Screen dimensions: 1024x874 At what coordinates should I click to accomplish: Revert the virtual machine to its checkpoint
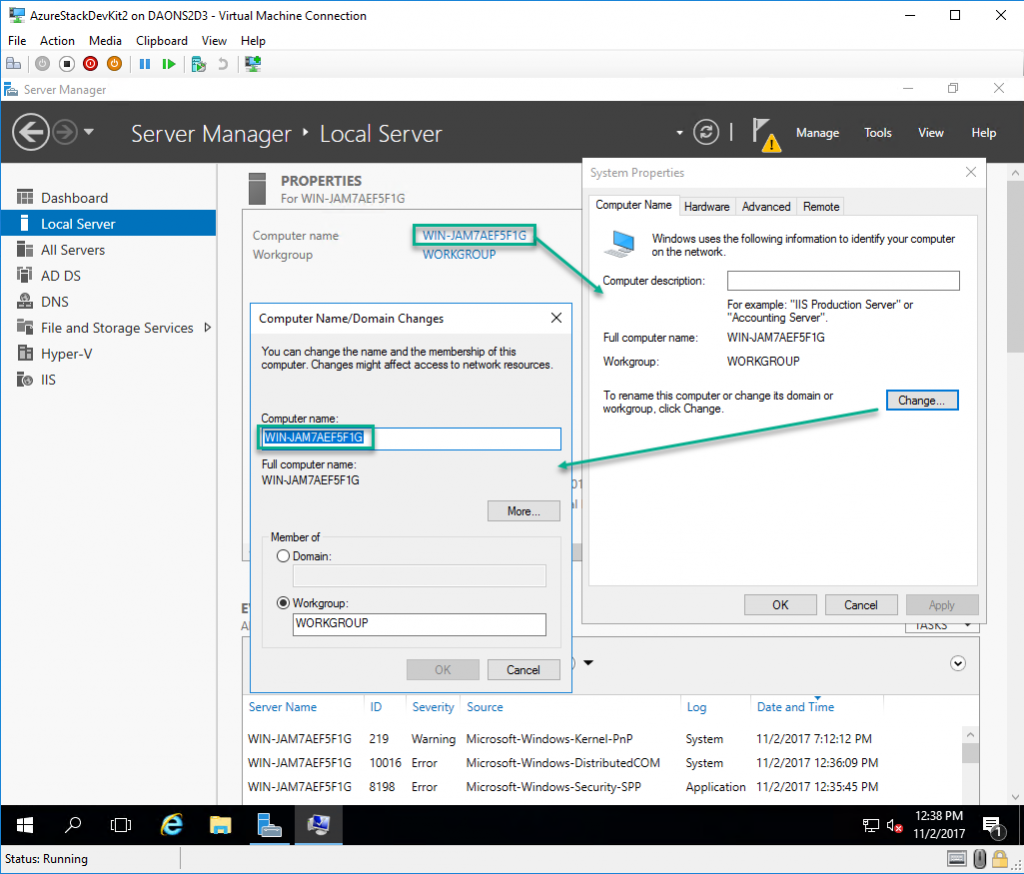coord(224,63)
